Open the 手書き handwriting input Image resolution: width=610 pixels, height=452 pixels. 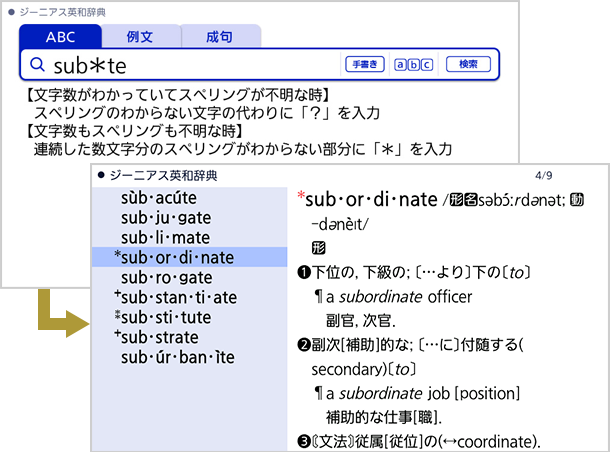click(x=363, y=65)
